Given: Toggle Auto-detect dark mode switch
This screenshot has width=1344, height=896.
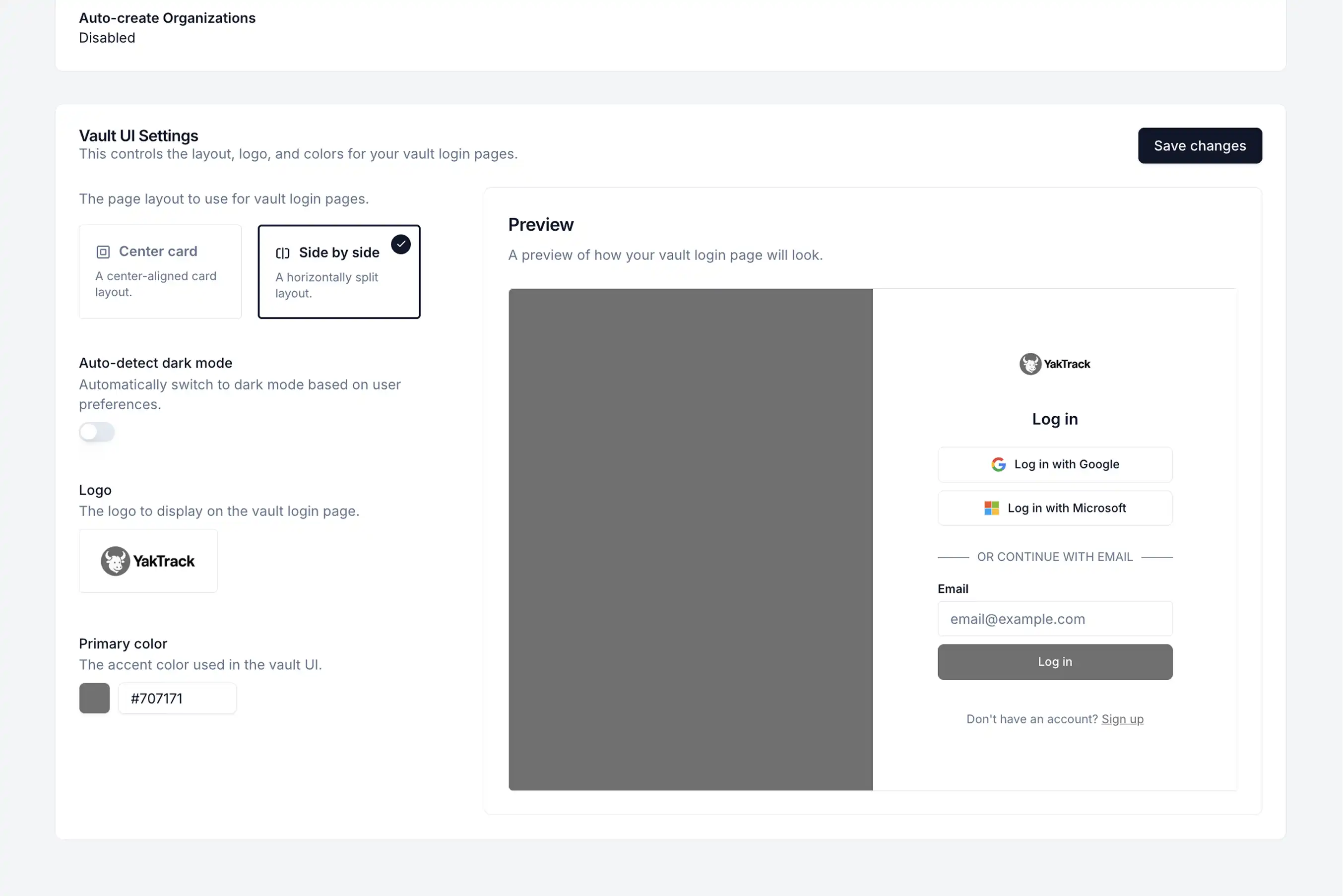Looking at the screenshot, I should [97, 432].
